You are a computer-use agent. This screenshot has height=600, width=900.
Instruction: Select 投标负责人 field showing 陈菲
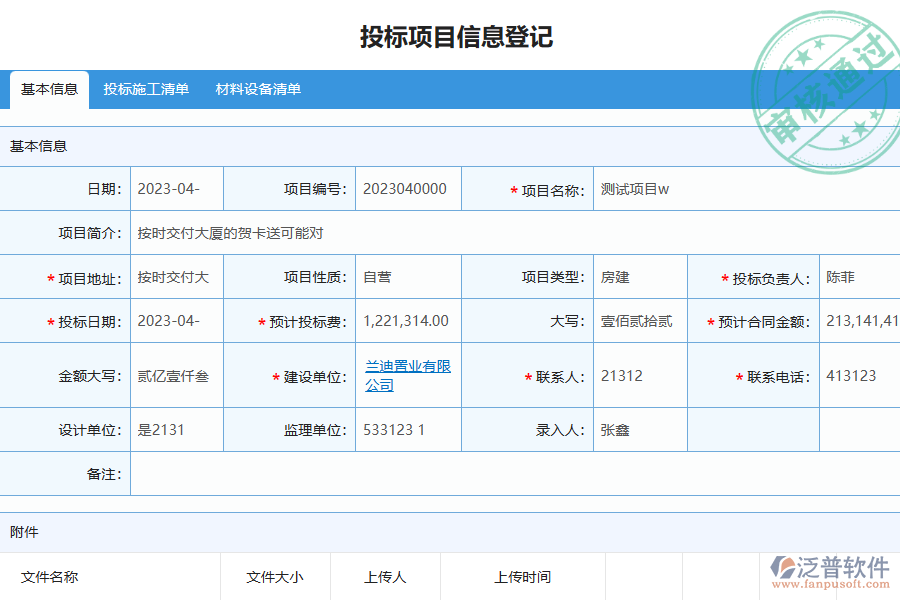(843, 276)
